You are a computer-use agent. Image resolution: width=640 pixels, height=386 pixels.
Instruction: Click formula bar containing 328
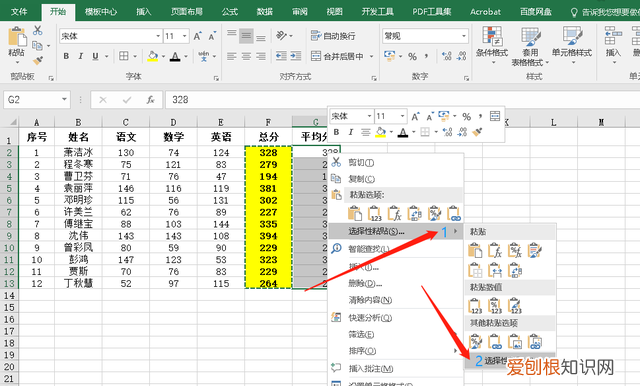click(x=402, y=100)
